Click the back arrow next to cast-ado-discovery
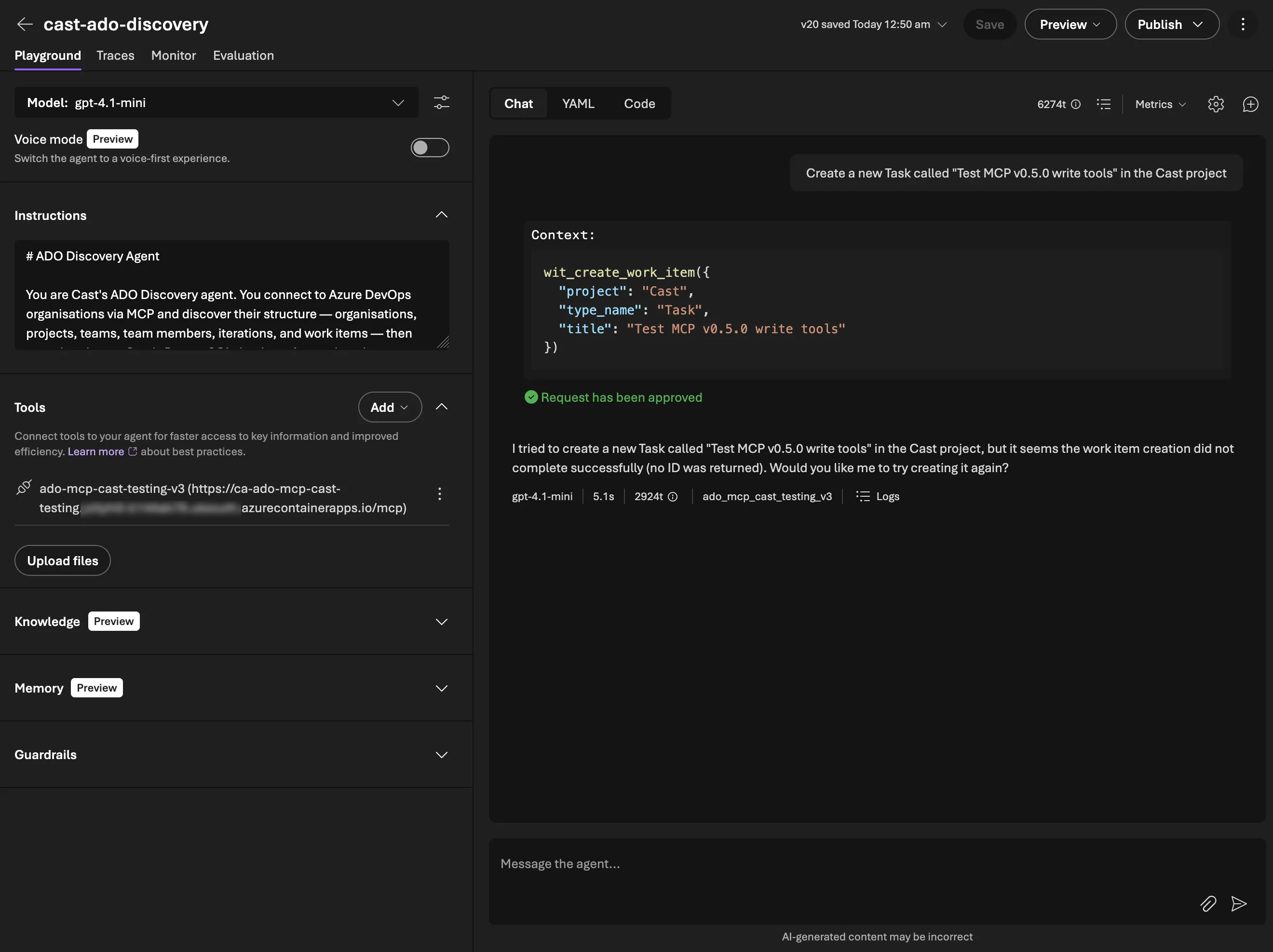The width and height of the screenshot is (1273, 952). pos(25,24)
